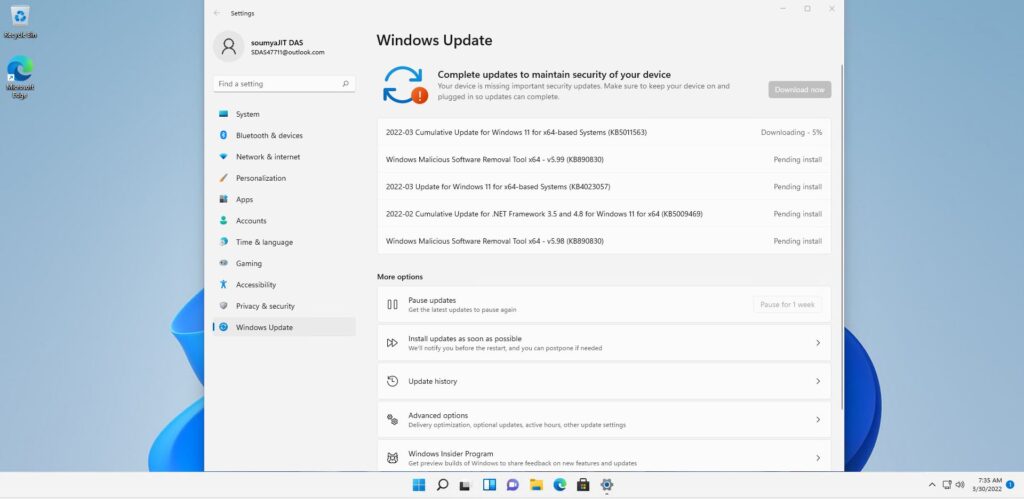Click the Windows Insider Program cat icon
This screenshot has height=499, width=1024.
pos(392,458)
